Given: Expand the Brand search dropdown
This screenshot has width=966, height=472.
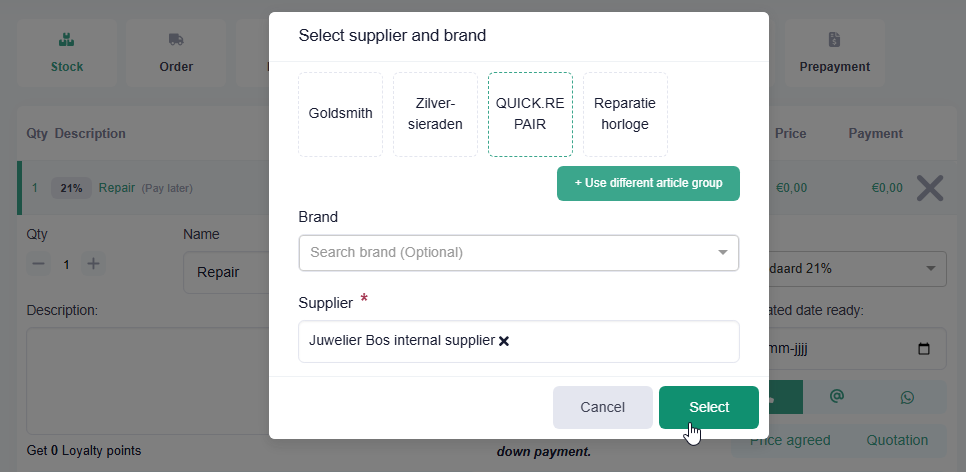Looking at the screenshot, I should click(x=722, y=253).
